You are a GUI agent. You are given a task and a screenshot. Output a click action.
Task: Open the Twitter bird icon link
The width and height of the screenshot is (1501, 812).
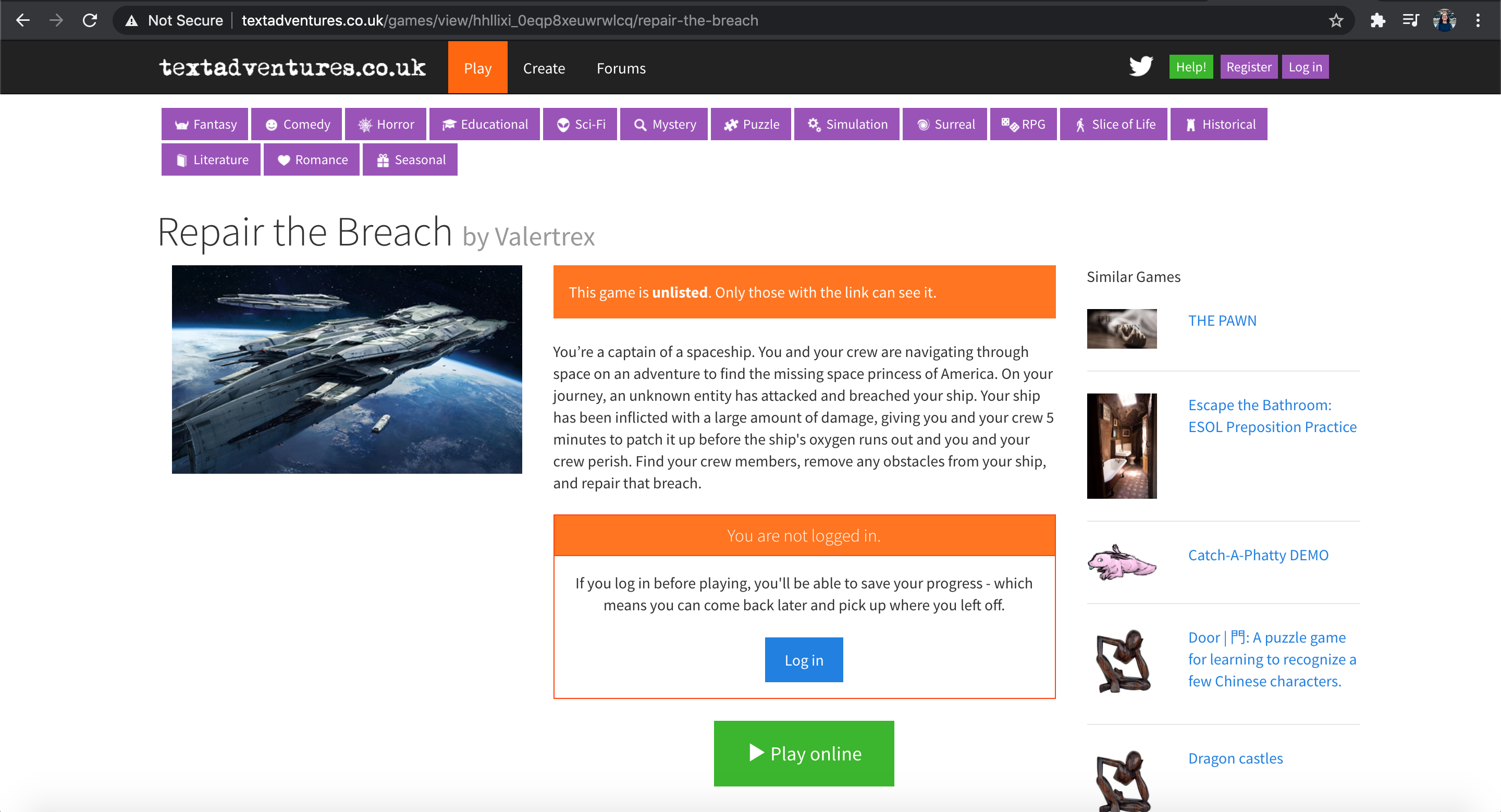(x=1140, y=66)
